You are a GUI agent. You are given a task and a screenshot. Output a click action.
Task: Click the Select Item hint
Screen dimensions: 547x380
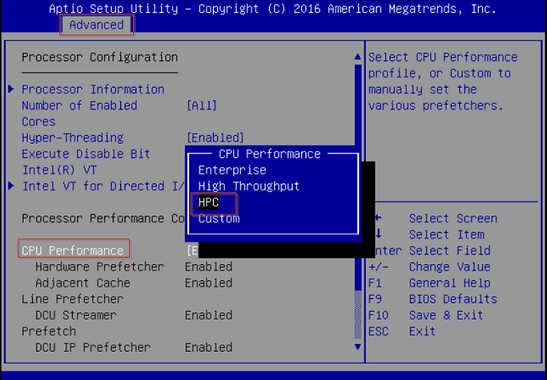(447, 234)
